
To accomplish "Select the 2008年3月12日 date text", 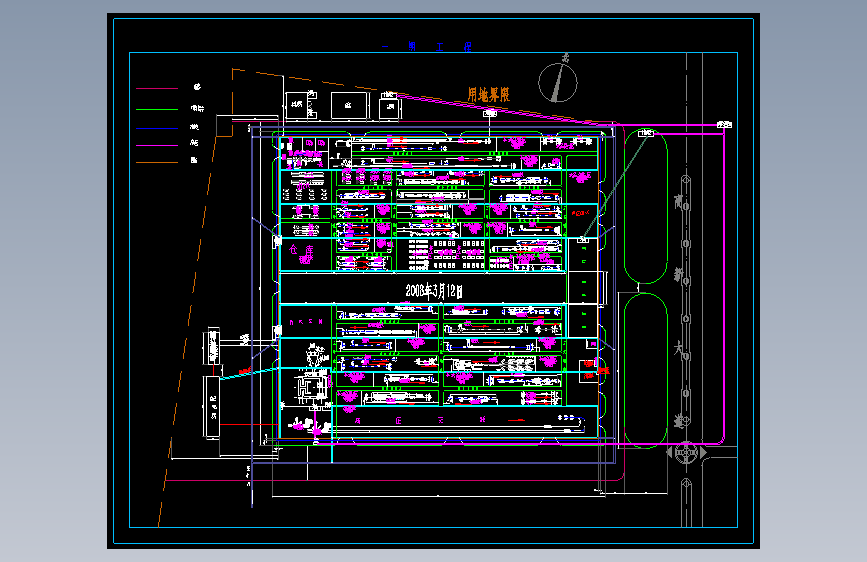I will point(434,291).
